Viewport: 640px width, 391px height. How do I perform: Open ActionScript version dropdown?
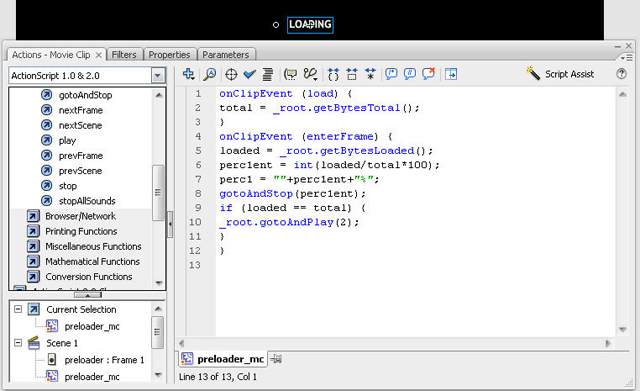tap(158, 76)
